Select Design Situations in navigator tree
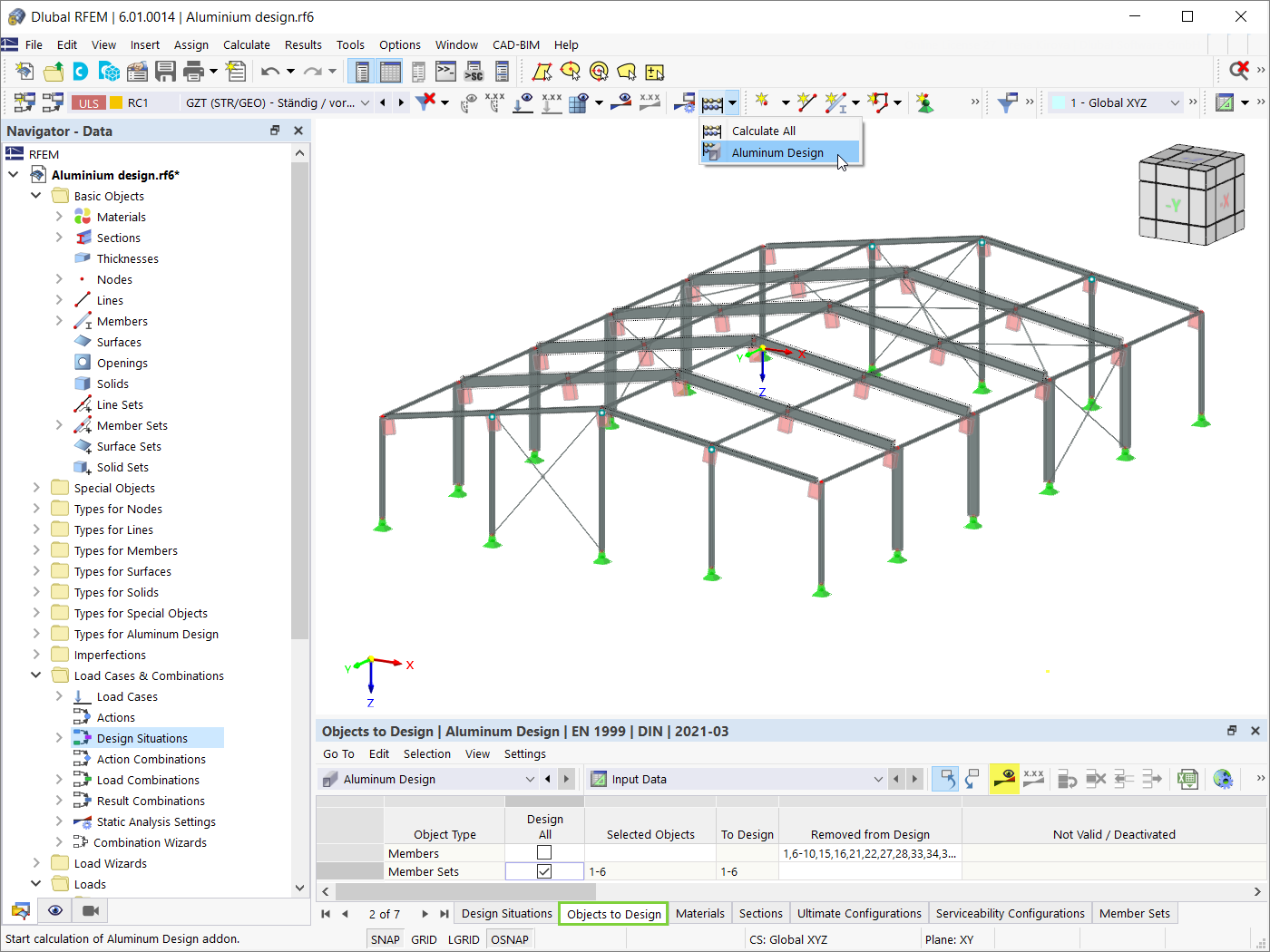1270x952 pixels. pos(142,738)
